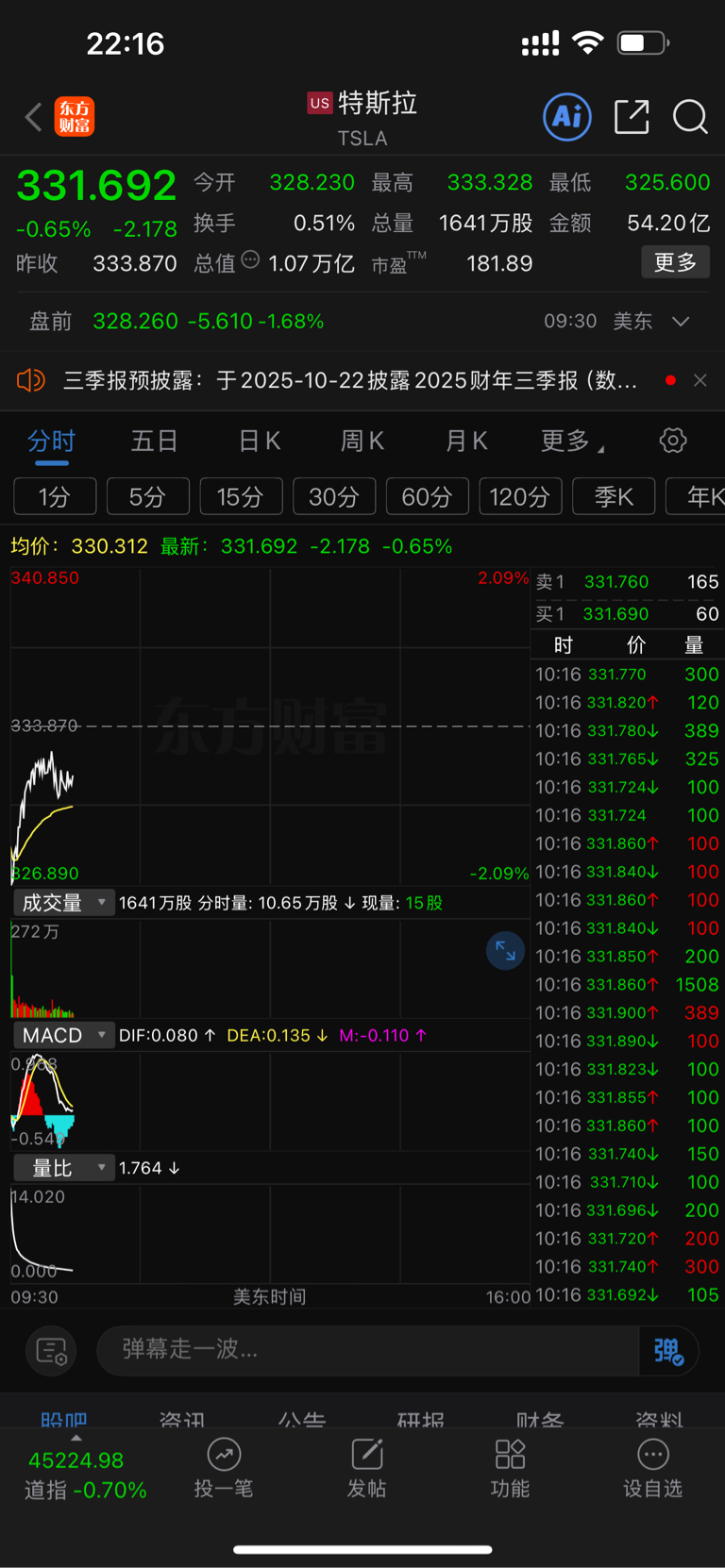The height and width of the screenshot is (1568, 725).
Task: Tap the trade row with volume 1508
Action: point(628,985)
